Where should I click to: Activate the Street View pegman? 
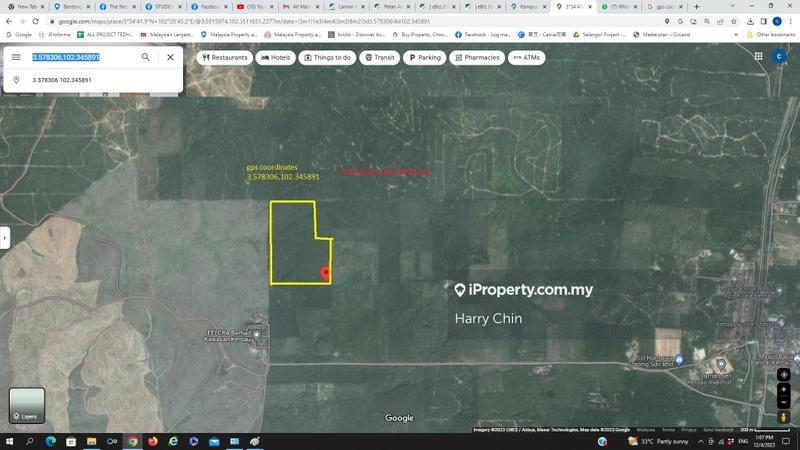[x=784, y=418]
